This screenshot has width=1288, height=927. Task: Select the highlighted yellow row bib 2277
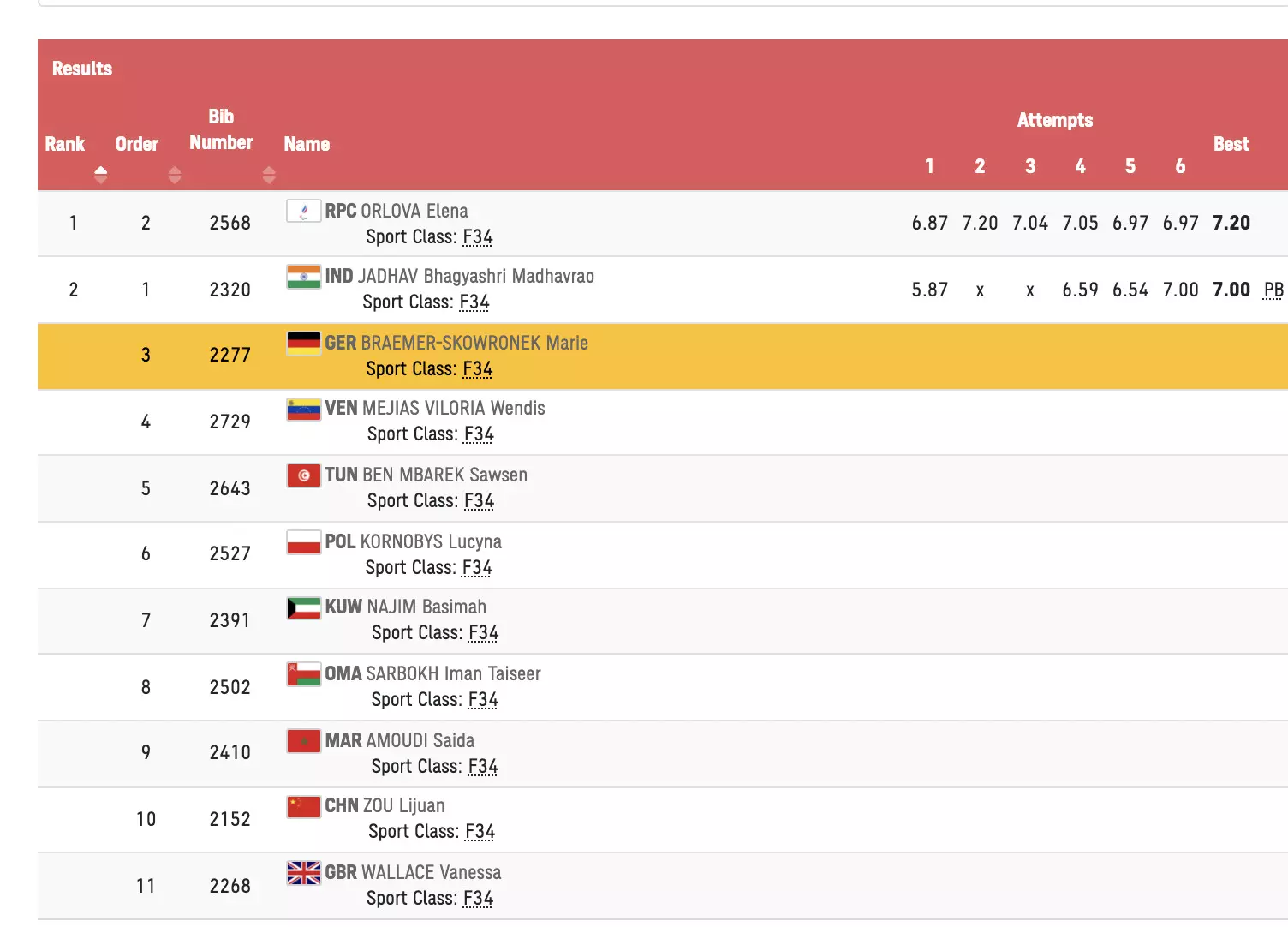(x=230, y=356)
